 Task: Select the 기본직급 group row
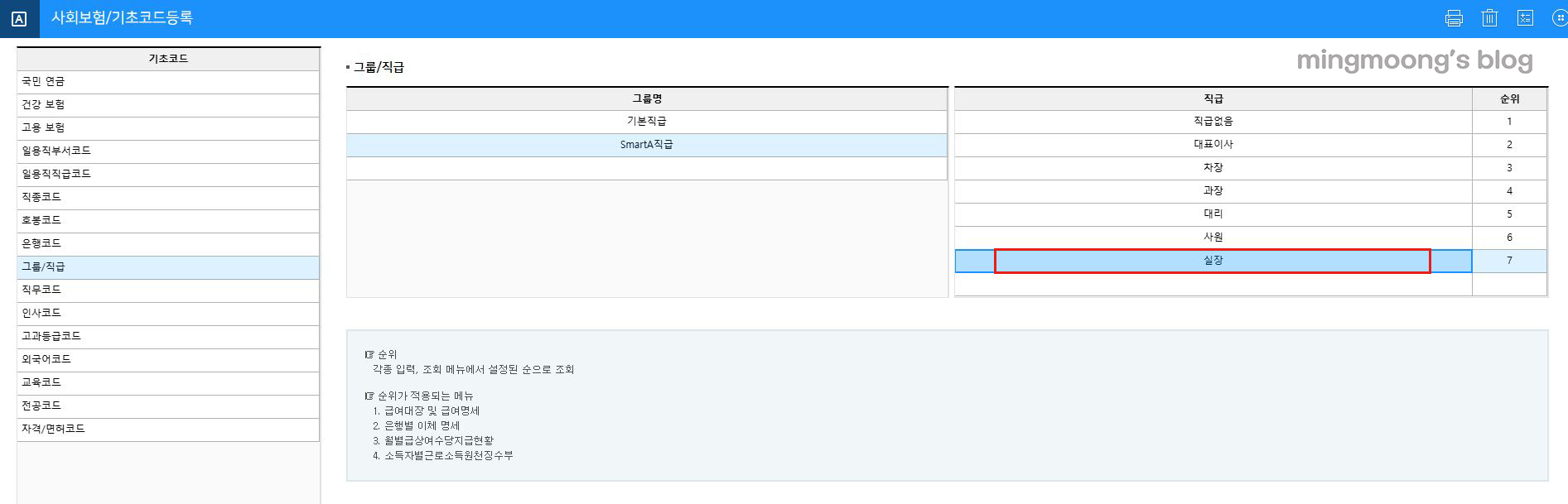point(647,122)
